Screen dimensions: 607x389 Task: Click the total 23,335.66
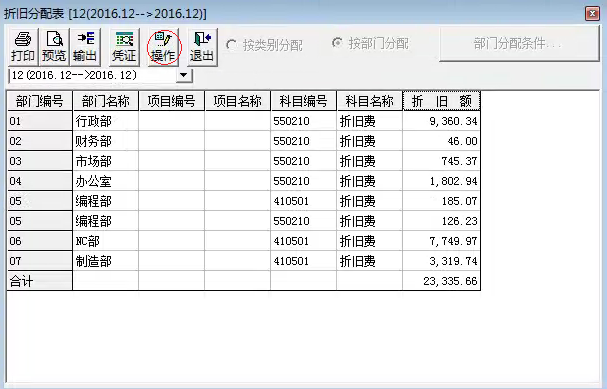[442, 281]
